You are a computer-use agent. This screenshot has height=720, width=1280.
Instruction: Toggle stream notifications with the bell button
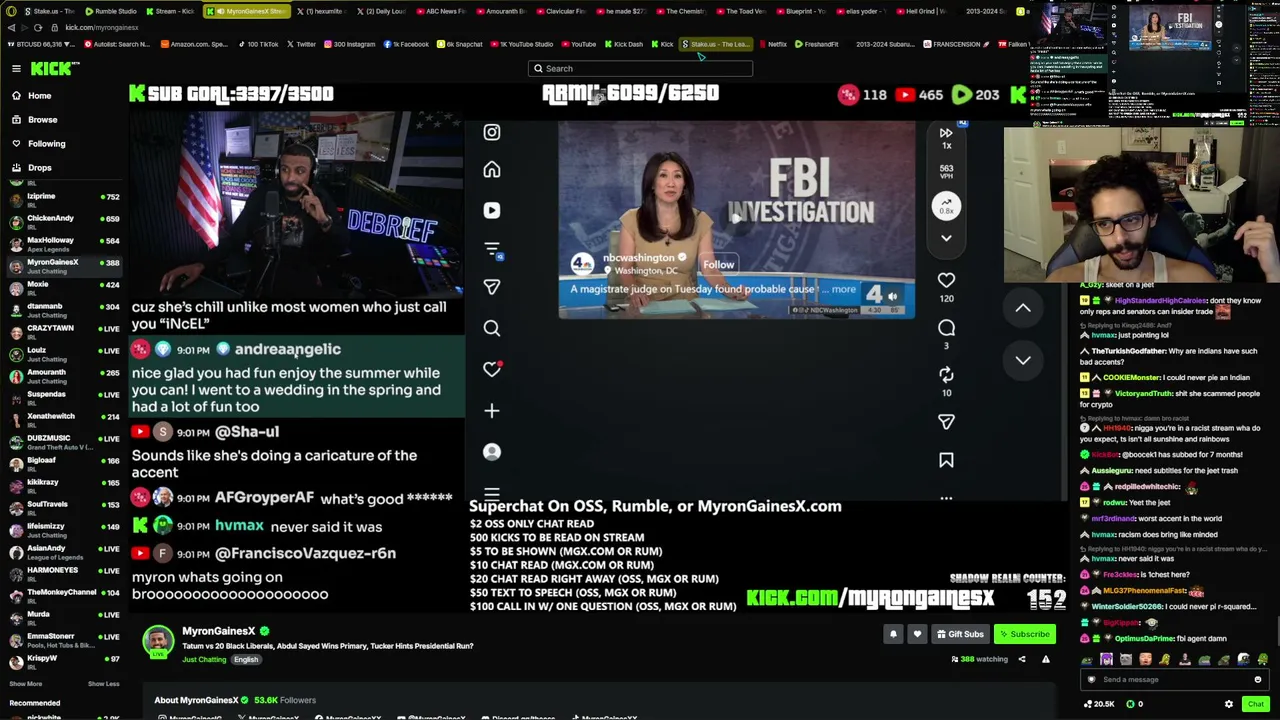893,634
